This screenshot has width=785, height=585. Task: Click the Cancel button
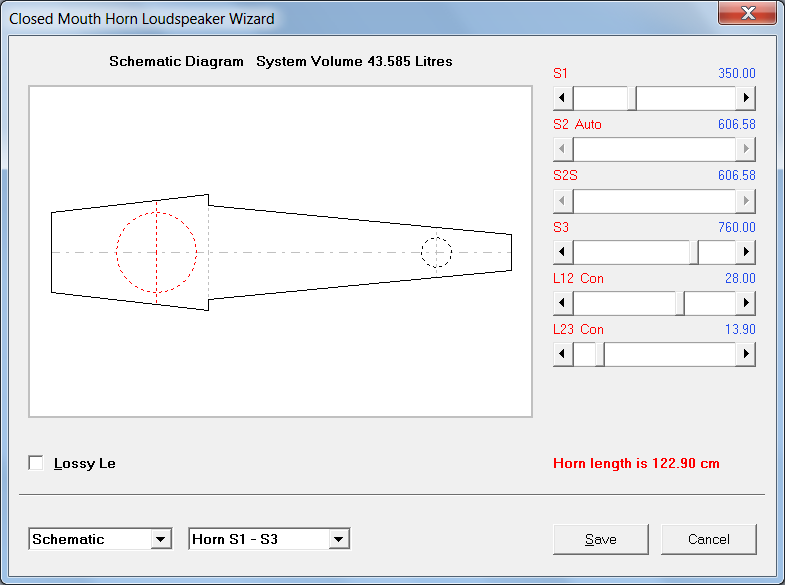(708, 539)
